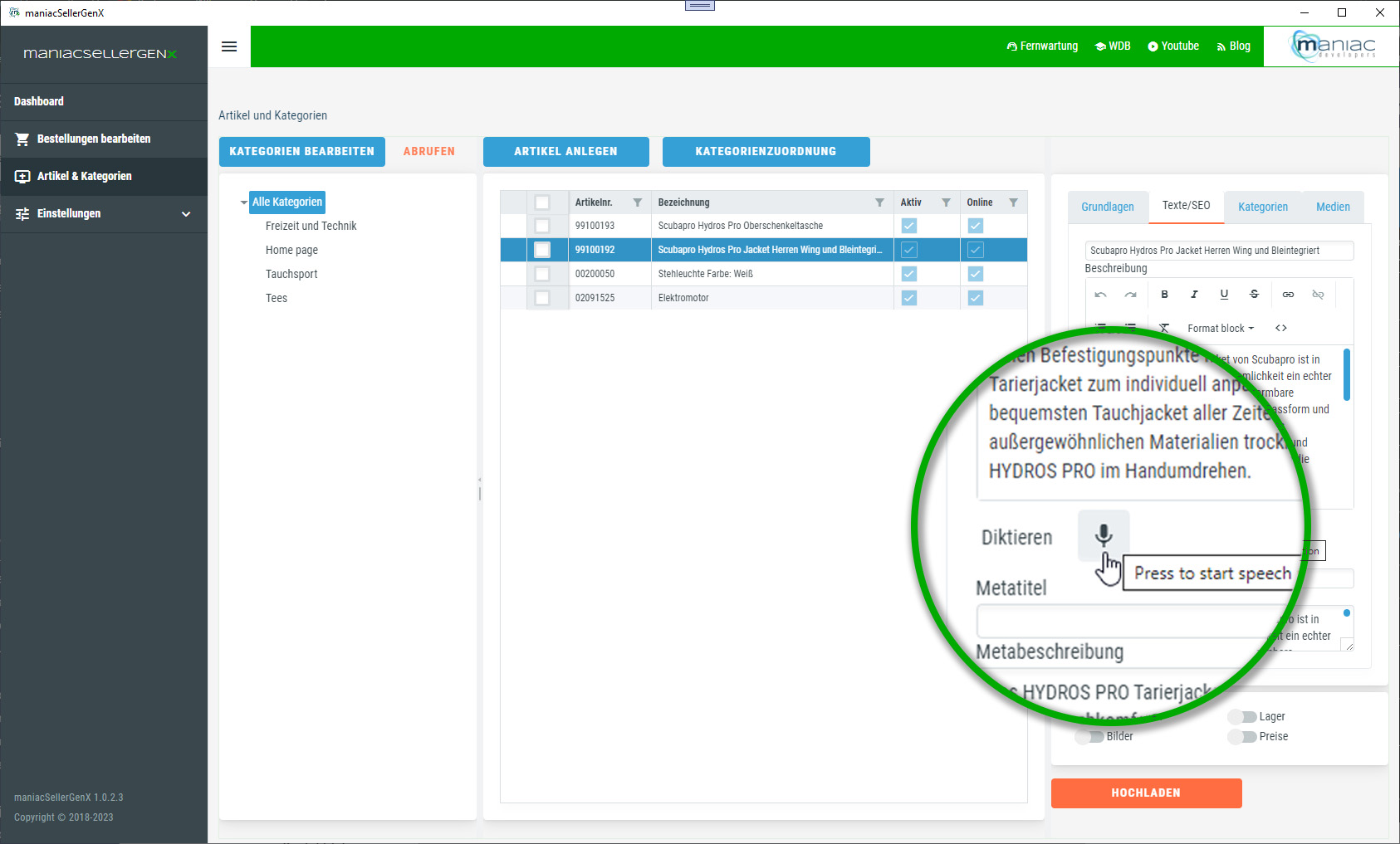1400x844 pixels.
Task: Filter the Aktiv column
Action: pos(946,202)
